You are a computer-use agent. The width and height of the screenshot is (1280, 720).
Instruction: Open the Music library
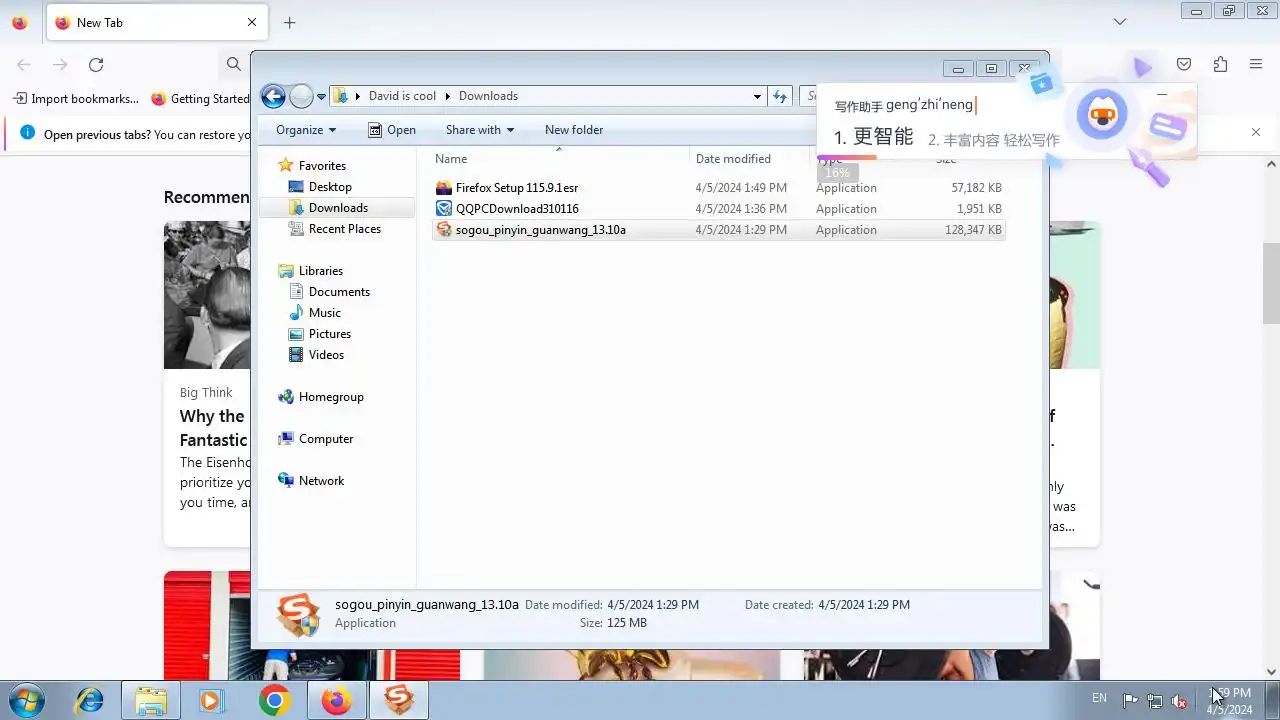(324, 313)
